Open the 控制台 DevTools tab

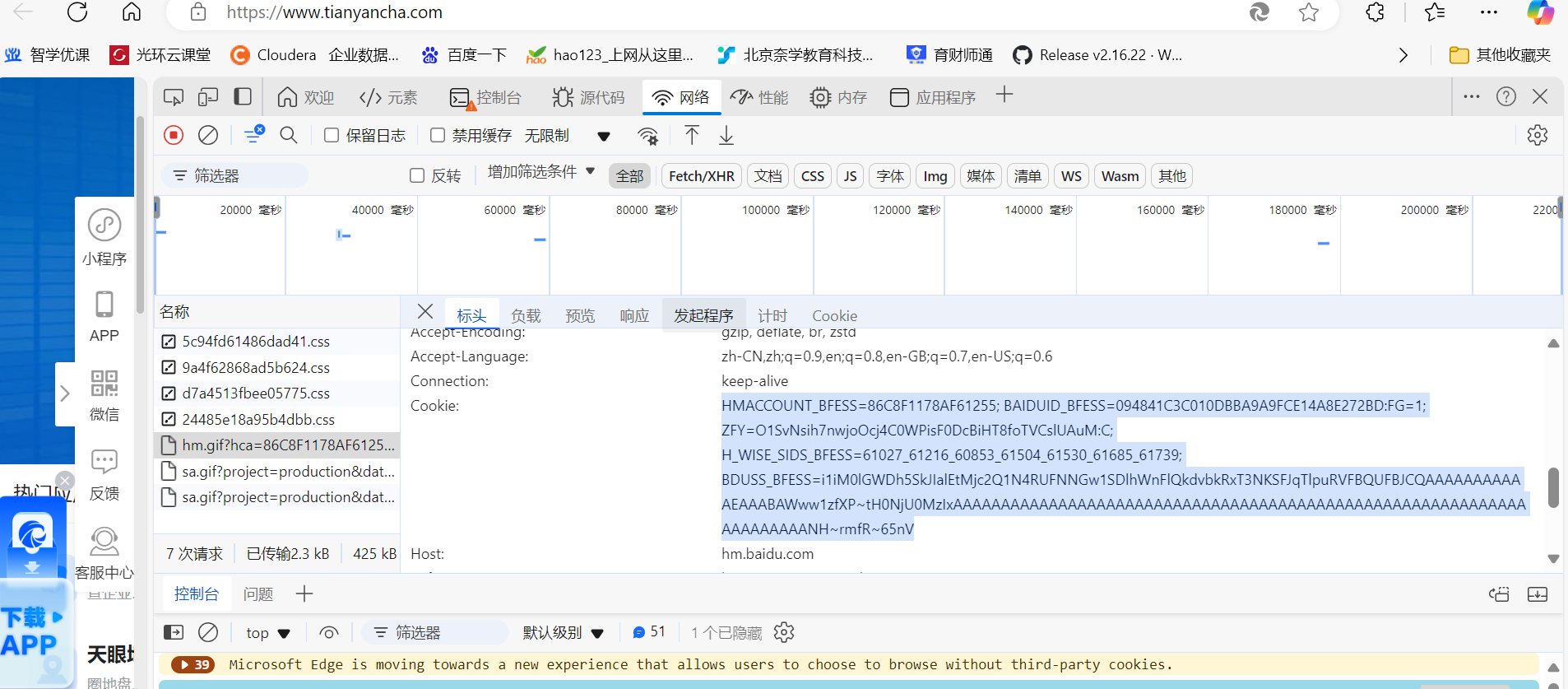pyautogui.click(x=486, y=97)
